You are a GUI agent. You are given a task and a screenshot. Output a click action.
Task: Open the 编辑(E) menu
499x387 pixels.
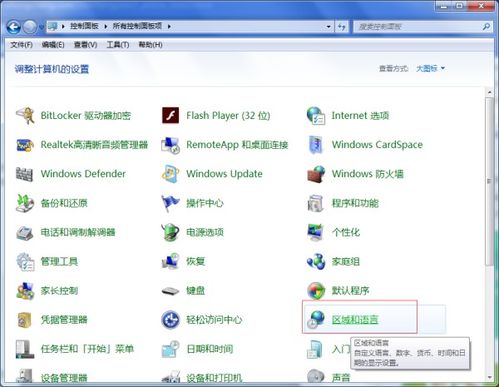click(x=53, y=45)
